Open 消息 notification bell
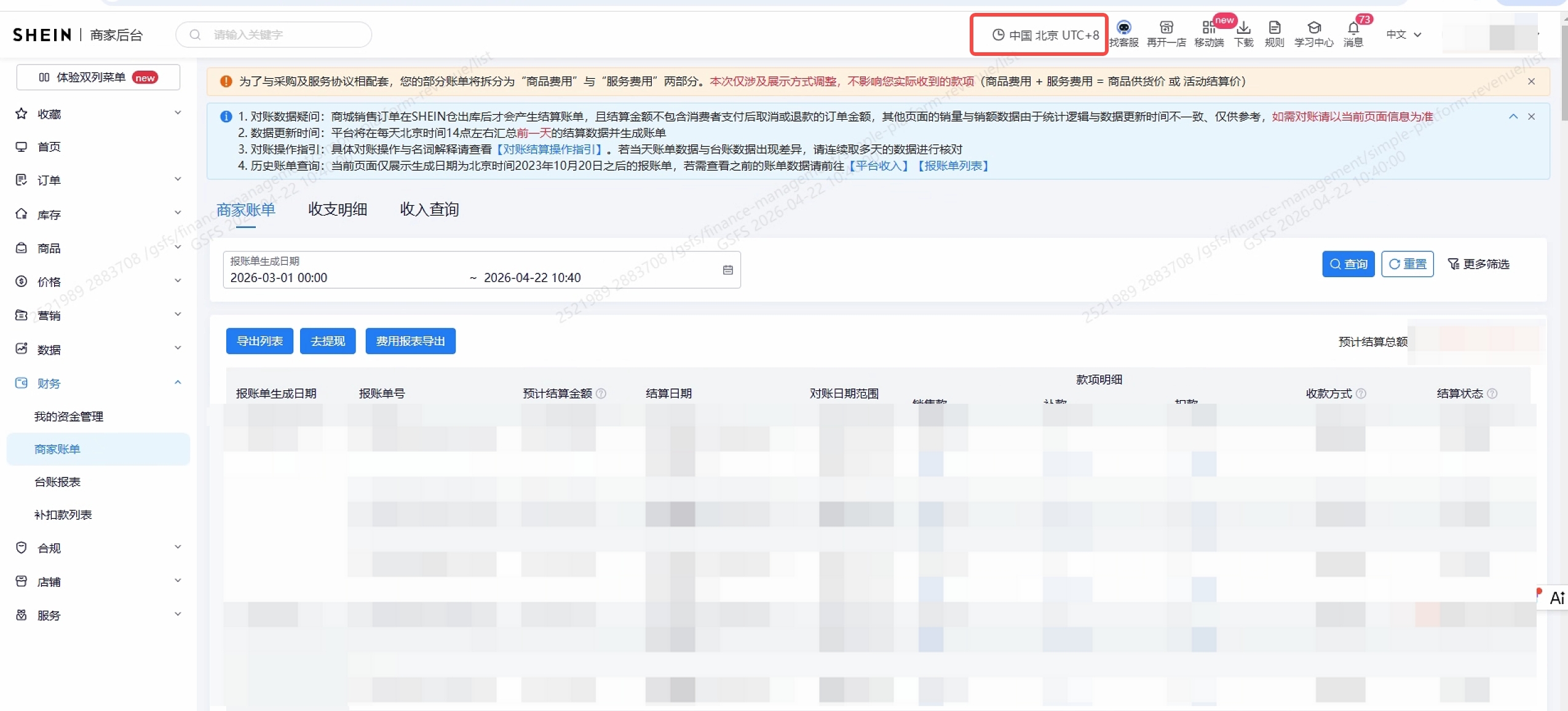Viewport: 1568px width, 711px height. point(1353,28)
